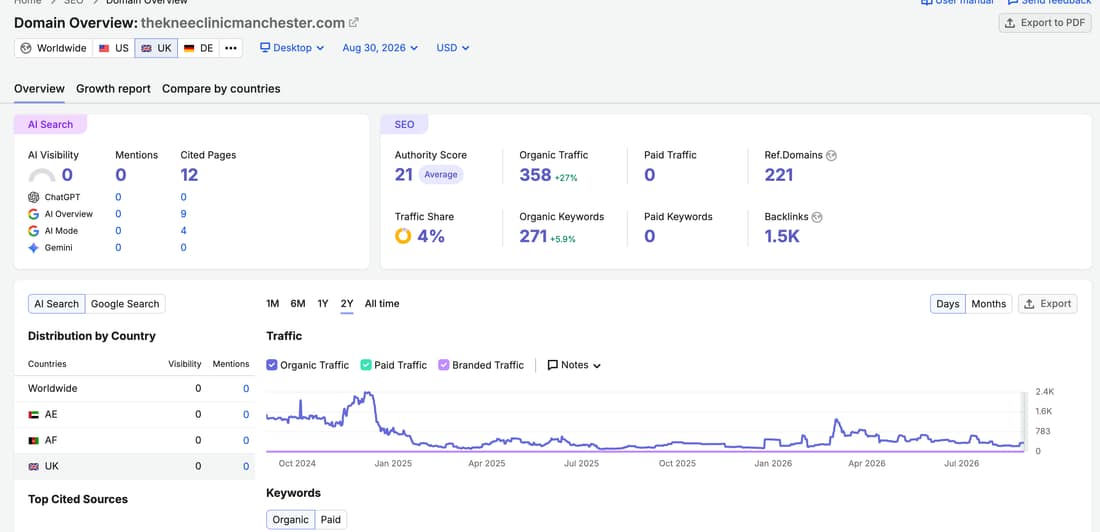1100x532 pixels.
Task: Toggle the Branded Traffic checkbox
Action: tap(443, 365)
